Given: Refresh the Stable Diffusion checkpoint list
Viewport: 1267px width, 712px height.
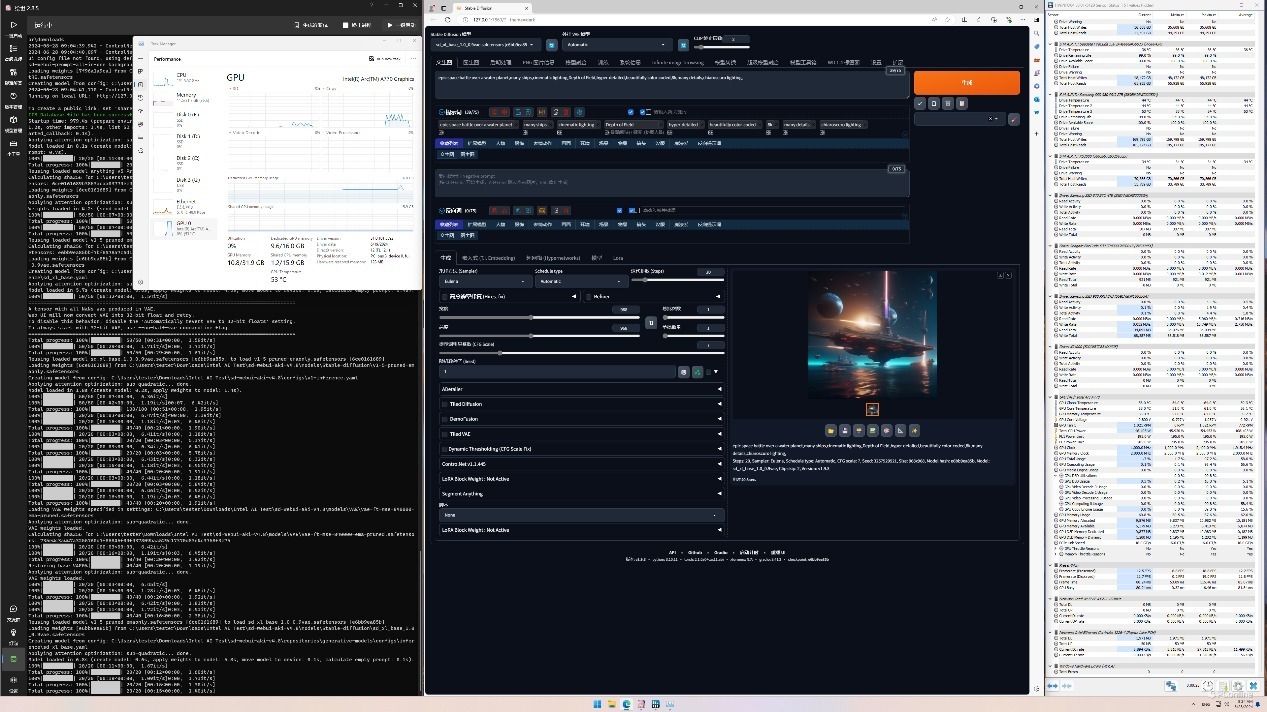Looking at the screenshot, I should pos(551,45).
